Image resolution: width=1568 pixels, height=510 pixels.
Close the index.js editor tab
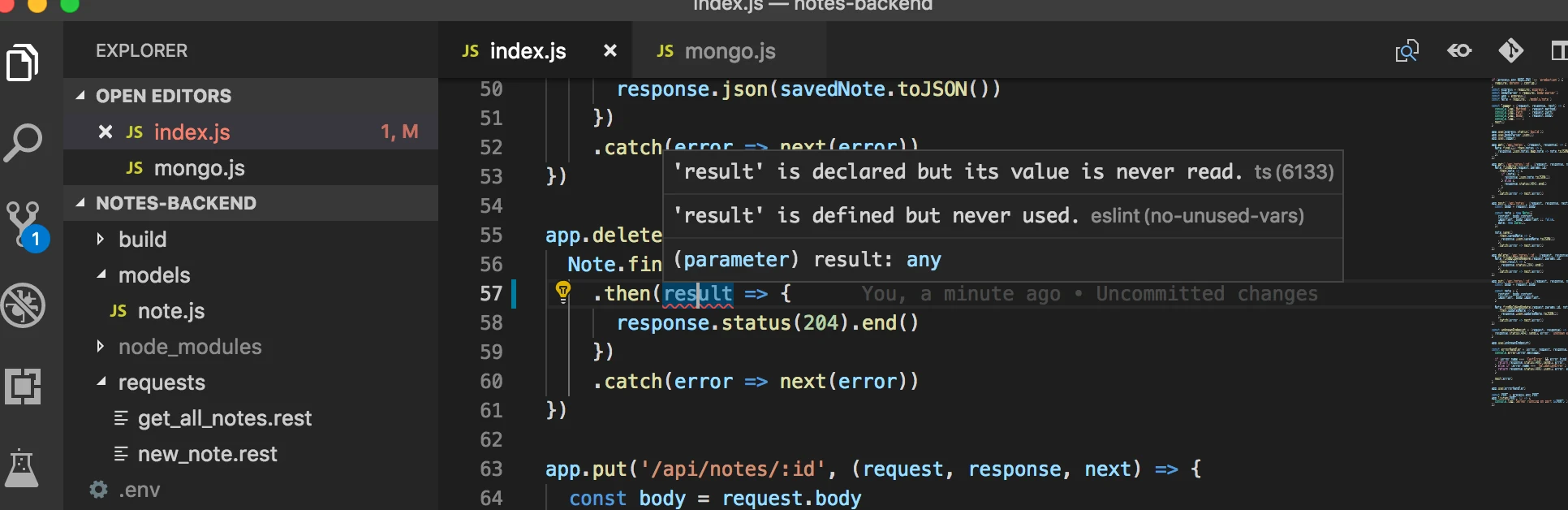pyautogui.click(x=610, y=50)
